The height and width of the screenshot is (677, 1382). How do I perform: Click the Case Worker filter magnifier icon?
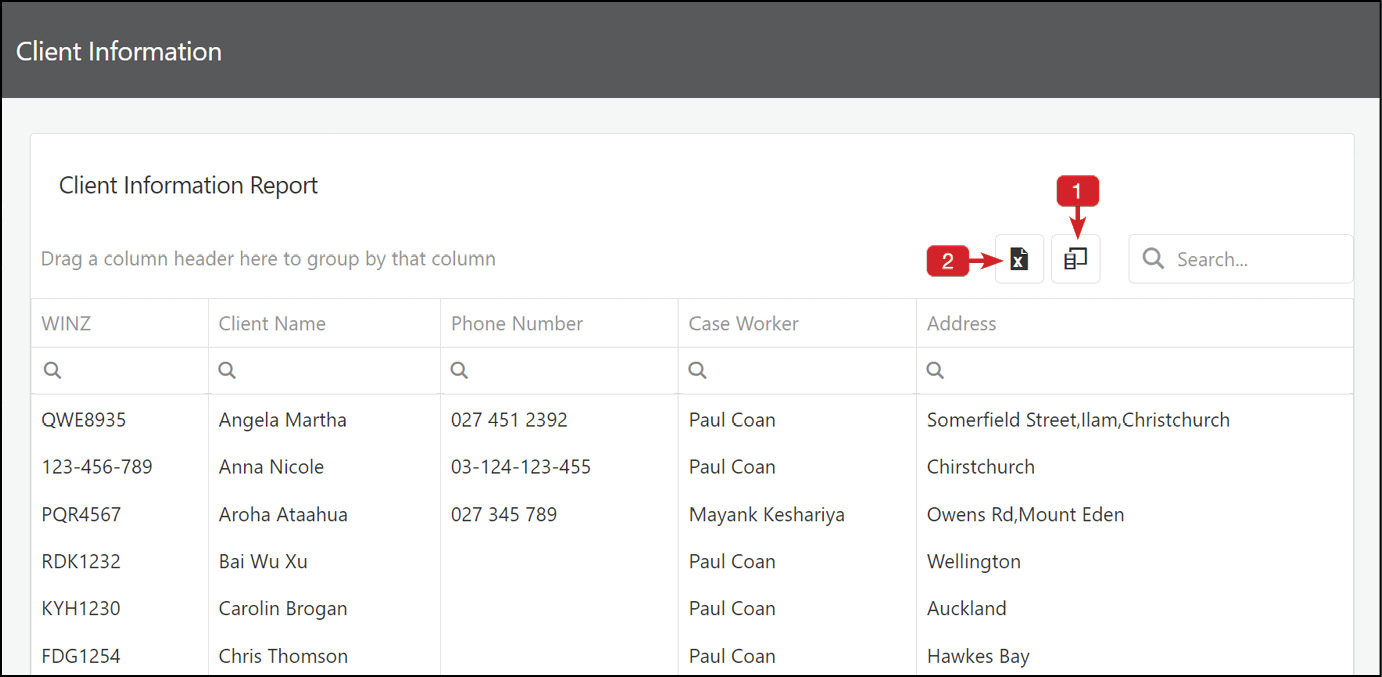click(x=696, y=369)
